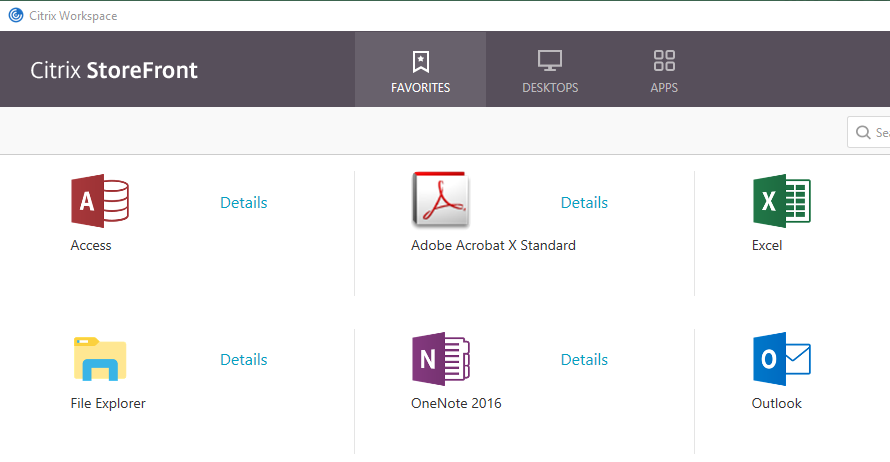
Task: View Details for Adobe Acrobat X Standard
Action: pos(584,203)
